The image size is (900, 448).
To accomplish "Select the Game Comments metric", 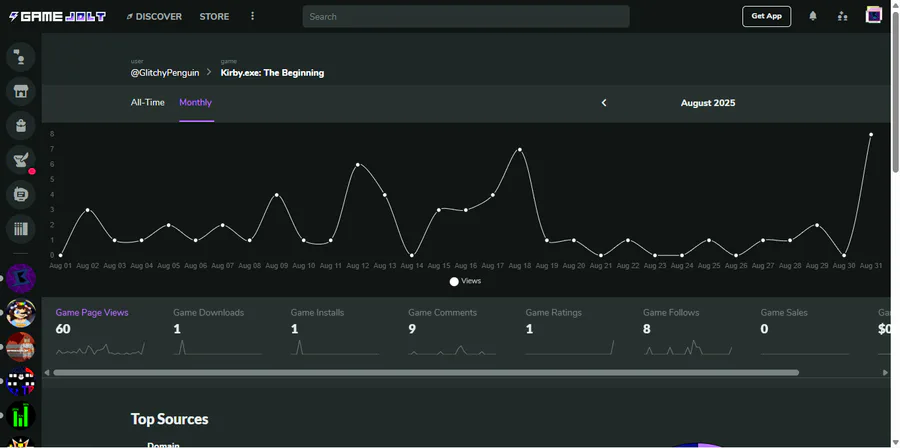I will (452, 334).
